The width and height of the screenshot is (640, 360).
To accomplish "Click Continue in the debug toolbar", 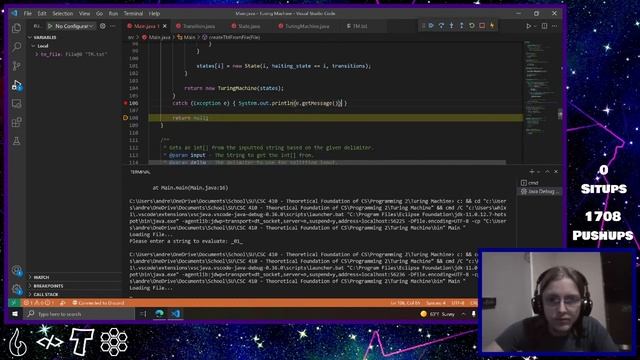I will point(431,26).
